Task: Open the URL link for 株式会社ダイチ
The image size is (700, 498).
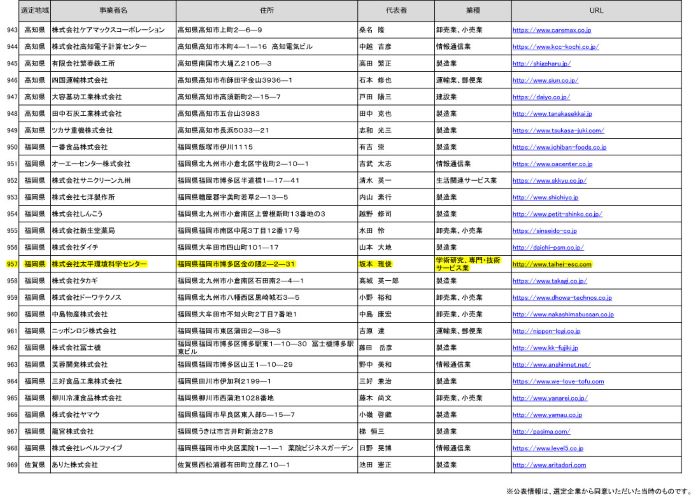Action: (548, 247)
